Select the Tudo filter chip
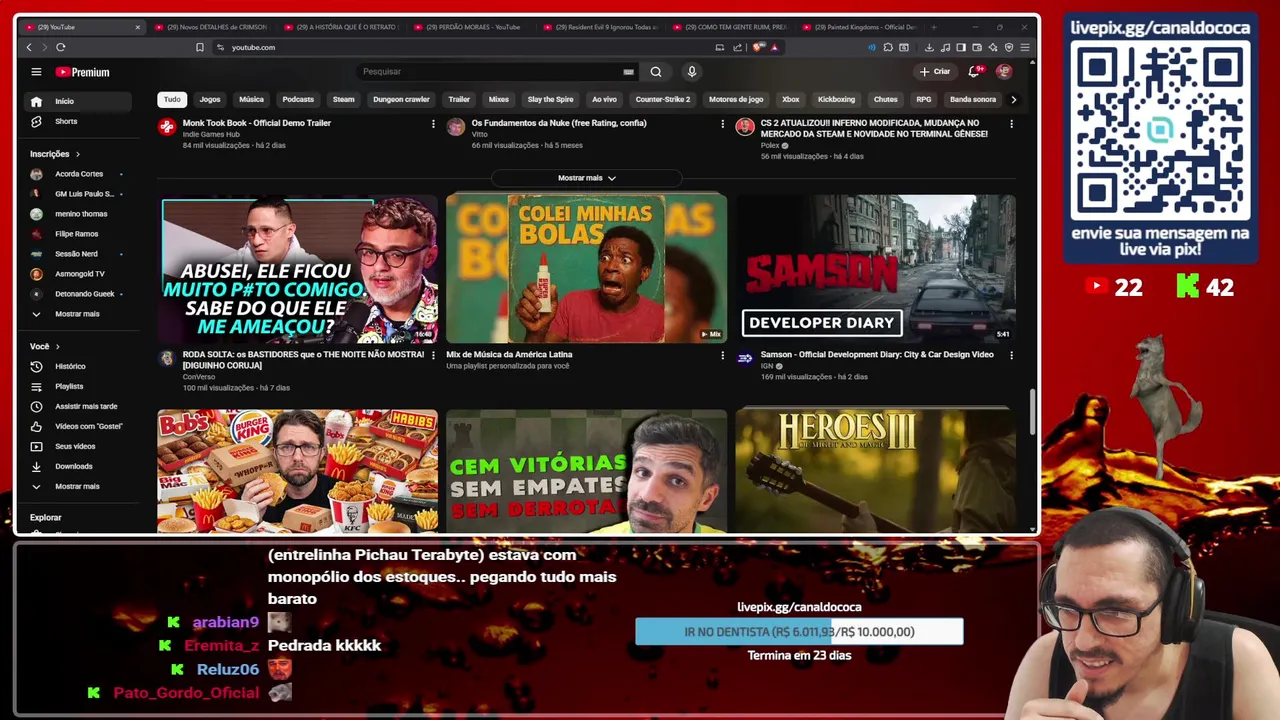This screenshot has width=1280, height=720. [172, 99]
